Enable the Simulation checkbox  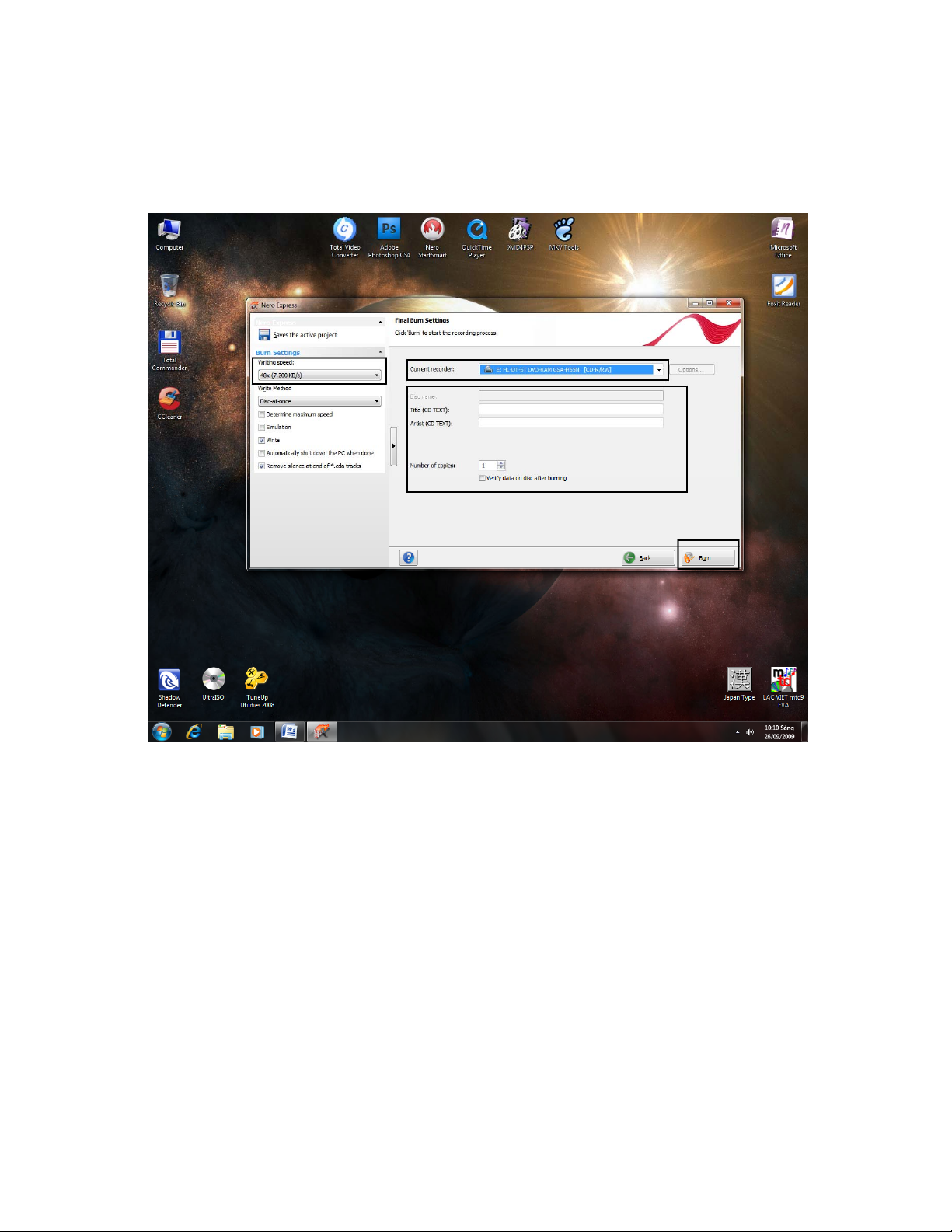pyautogui.click(x=262, y=428)
